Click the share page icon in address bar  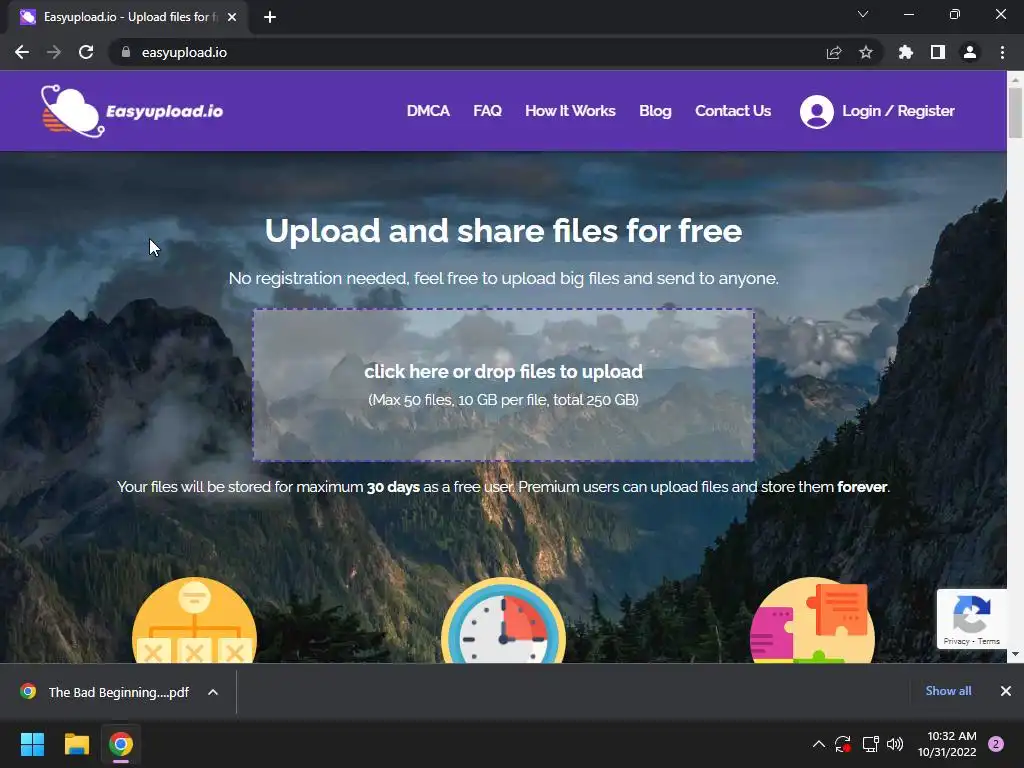click(834, 52)
